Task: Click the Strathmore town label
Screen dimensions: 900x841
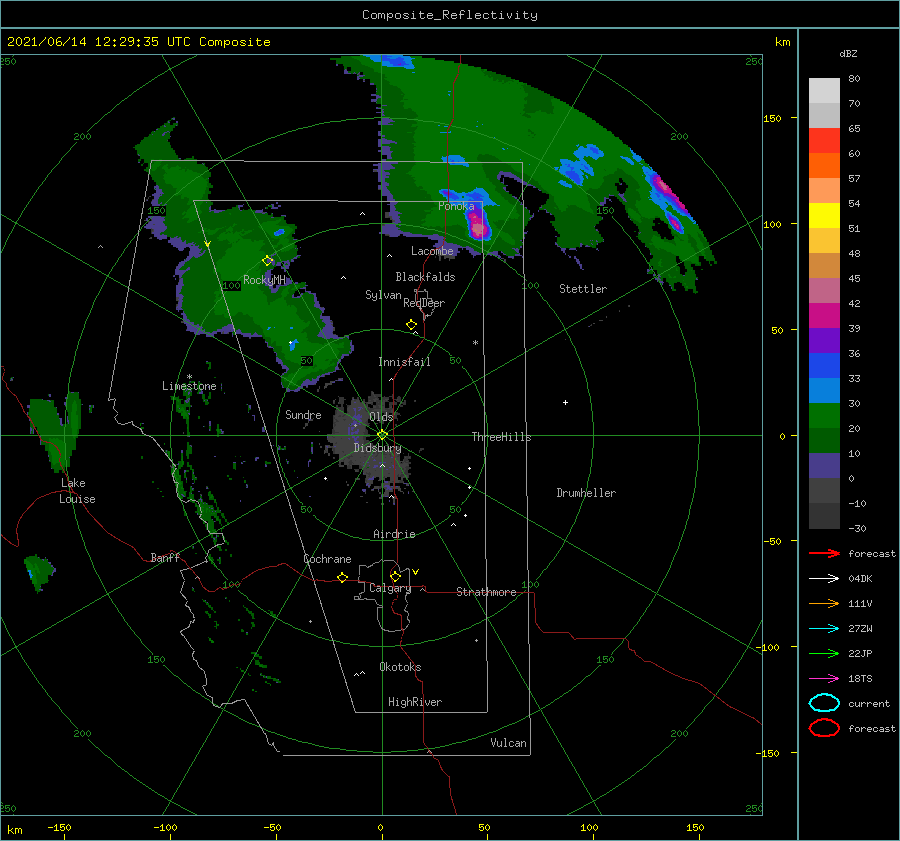Action: pos(486,592)
